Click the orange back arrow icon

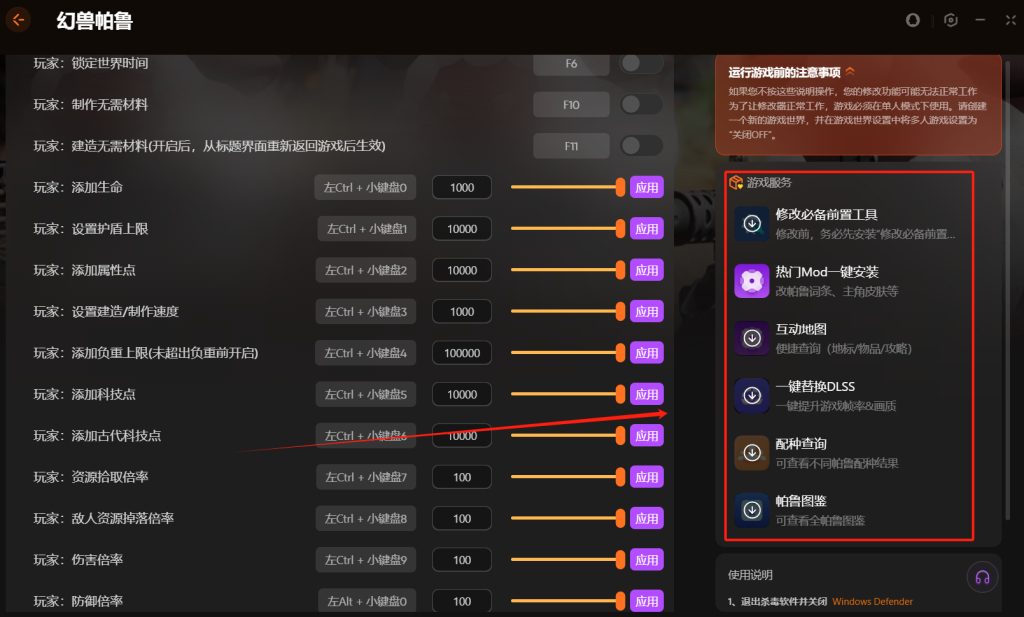coord(18,20)
